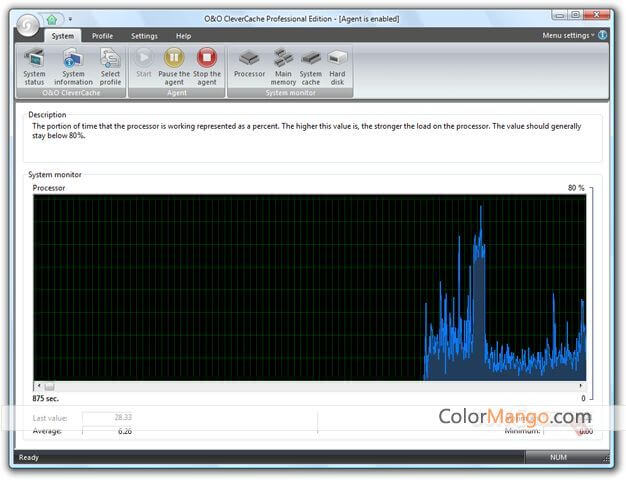Expand the quick access toolbar arrow
This screenshot has height=480, width=626.
[x=70, y=18]
